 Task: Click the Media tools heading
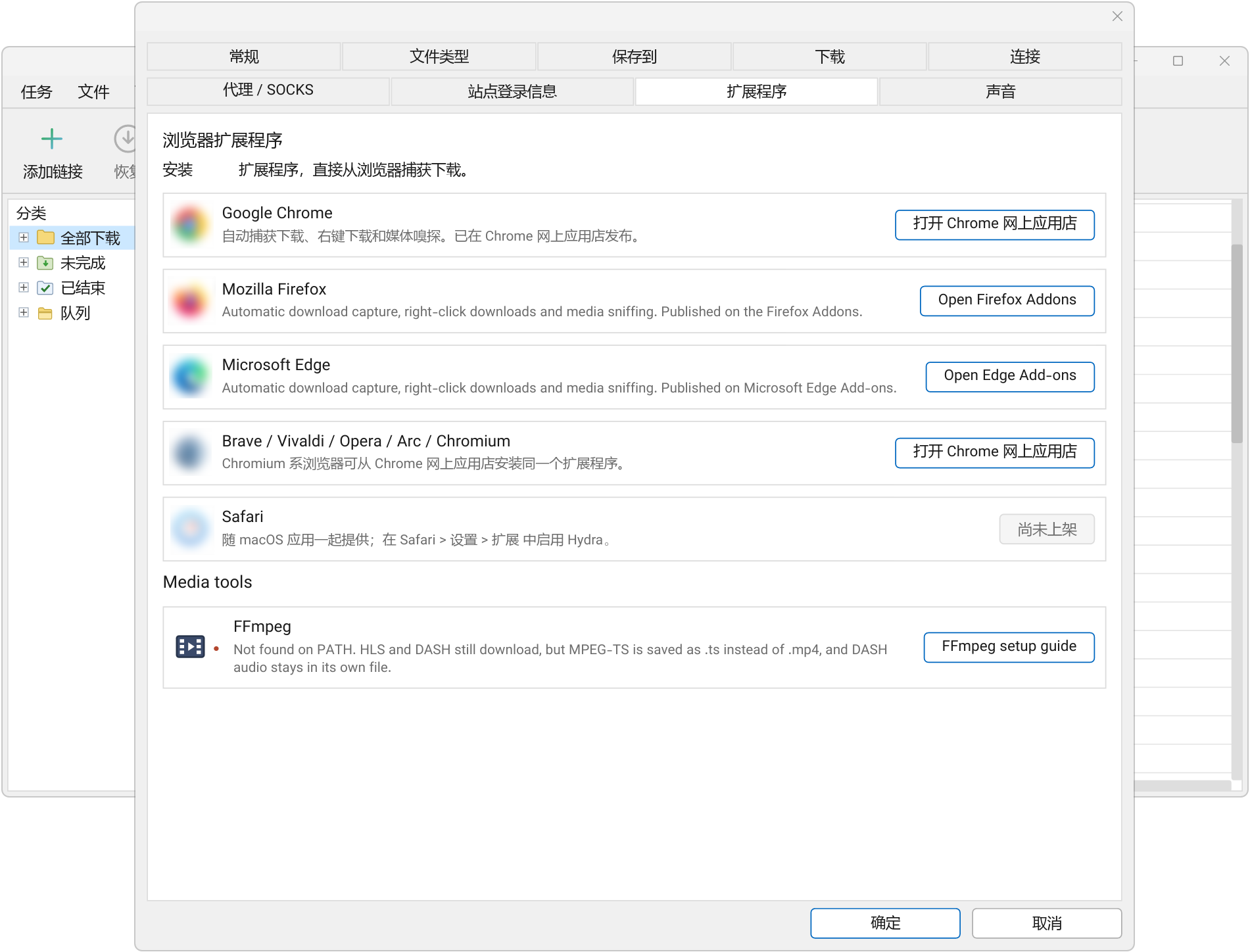click(x=207, y=582)
